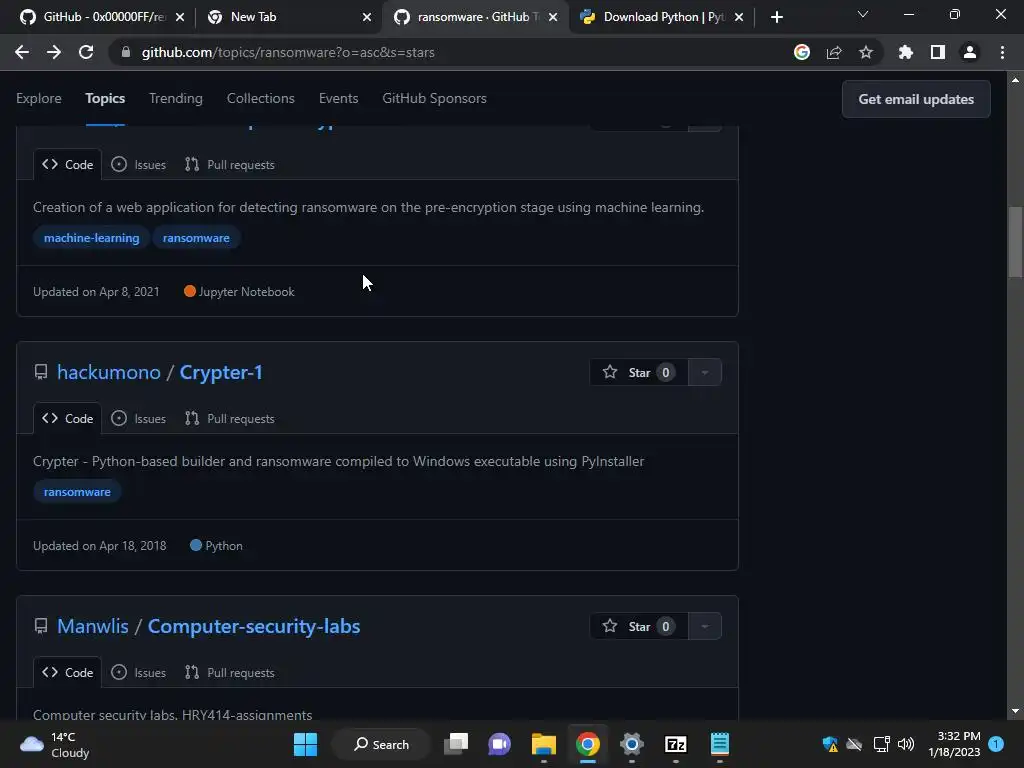
Task: Open Issues of the machine-learning ransomware repository
Action: tap(138, 165)
